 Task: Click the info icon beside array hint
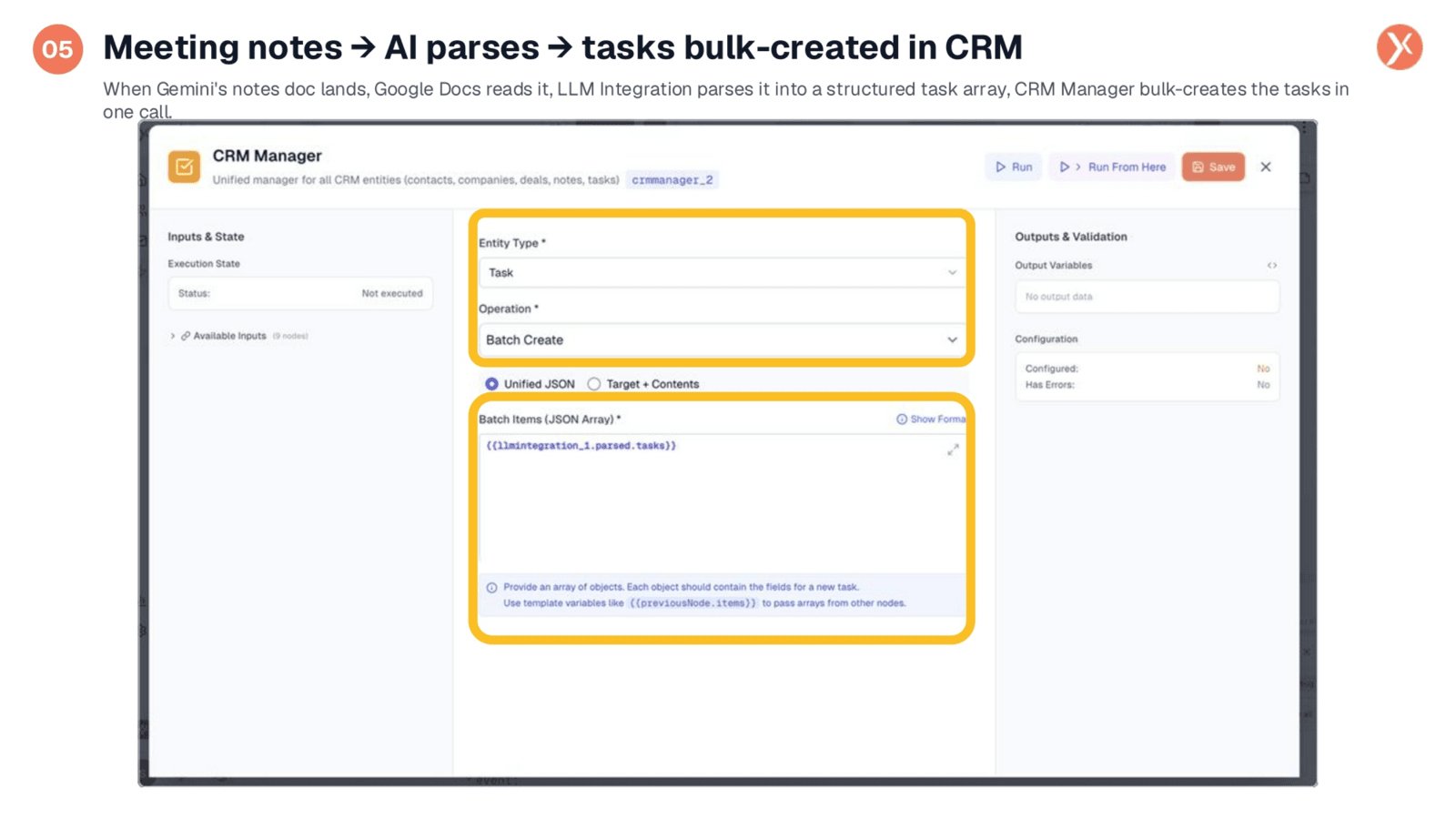pos(491,588)
